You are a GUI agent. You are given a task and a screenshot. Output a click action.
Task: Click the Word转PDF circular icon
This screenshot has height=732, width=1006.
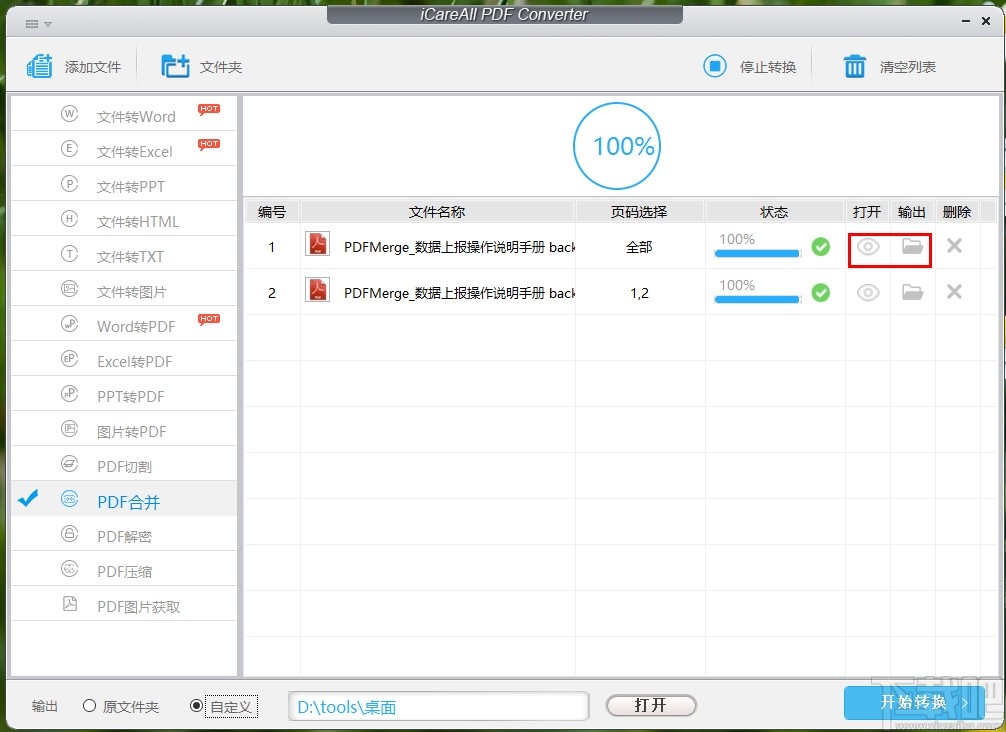69,324
